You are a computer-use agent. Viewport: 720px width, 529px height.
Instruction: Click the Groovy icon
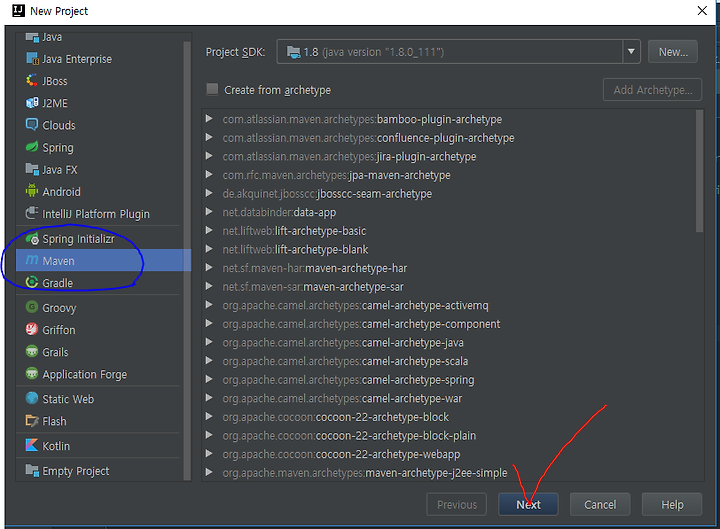tap(32, 307)
